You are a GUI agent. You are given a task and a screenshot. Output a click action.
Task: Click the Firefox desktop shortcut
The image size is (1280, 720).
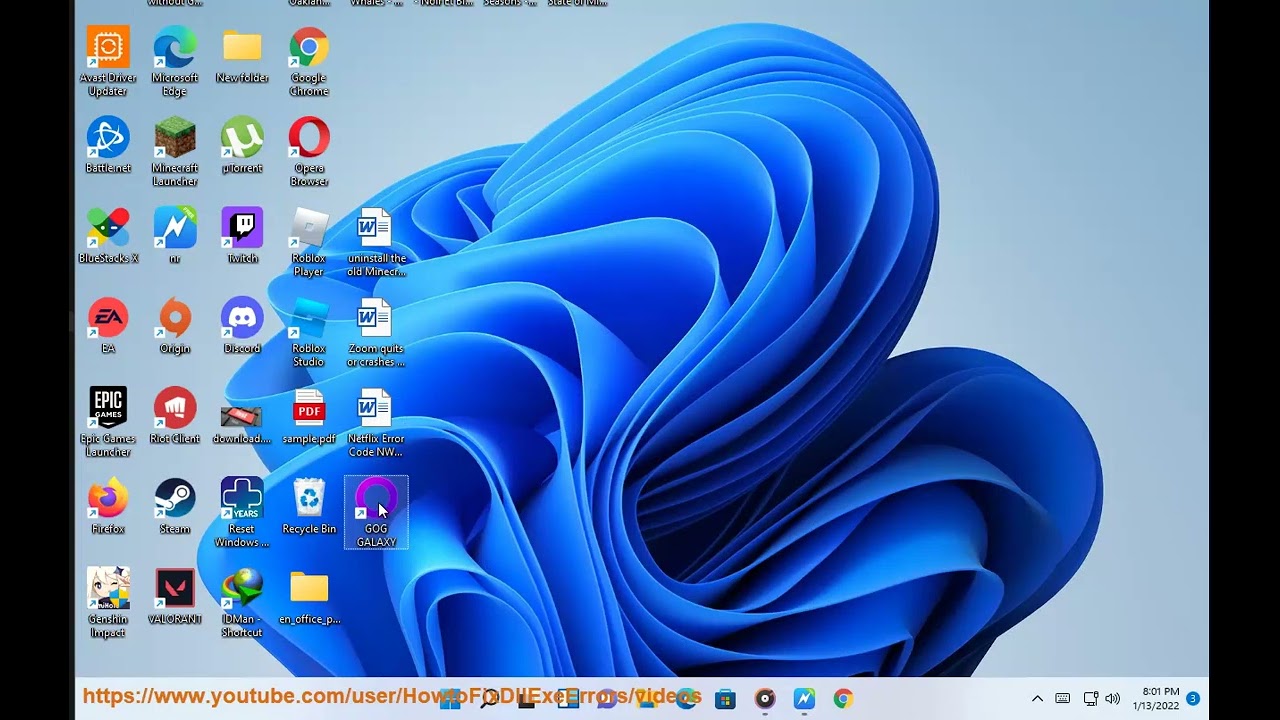point(108,507)
